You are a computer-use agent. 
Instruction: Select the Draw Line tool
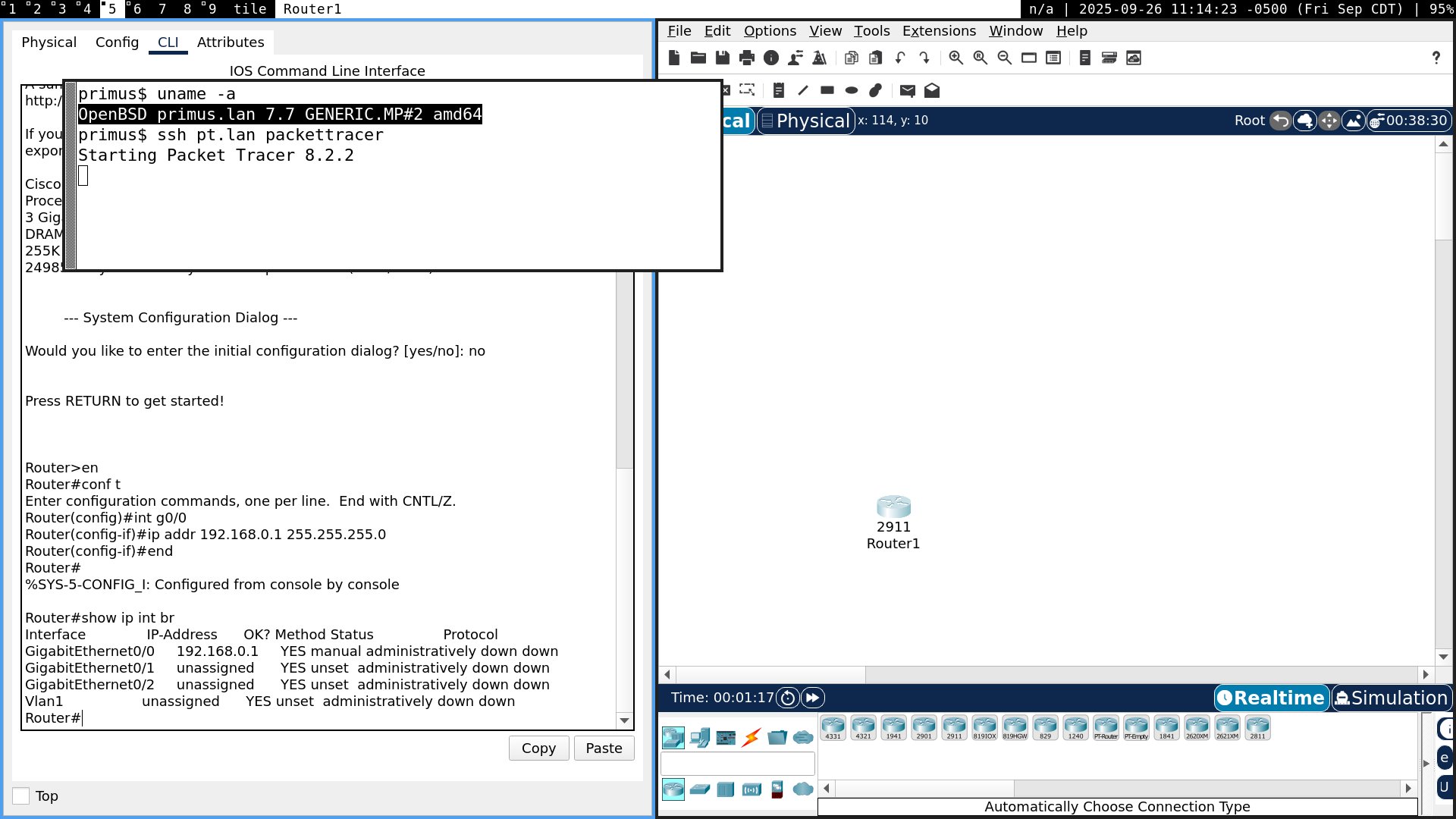pos(803,90)
